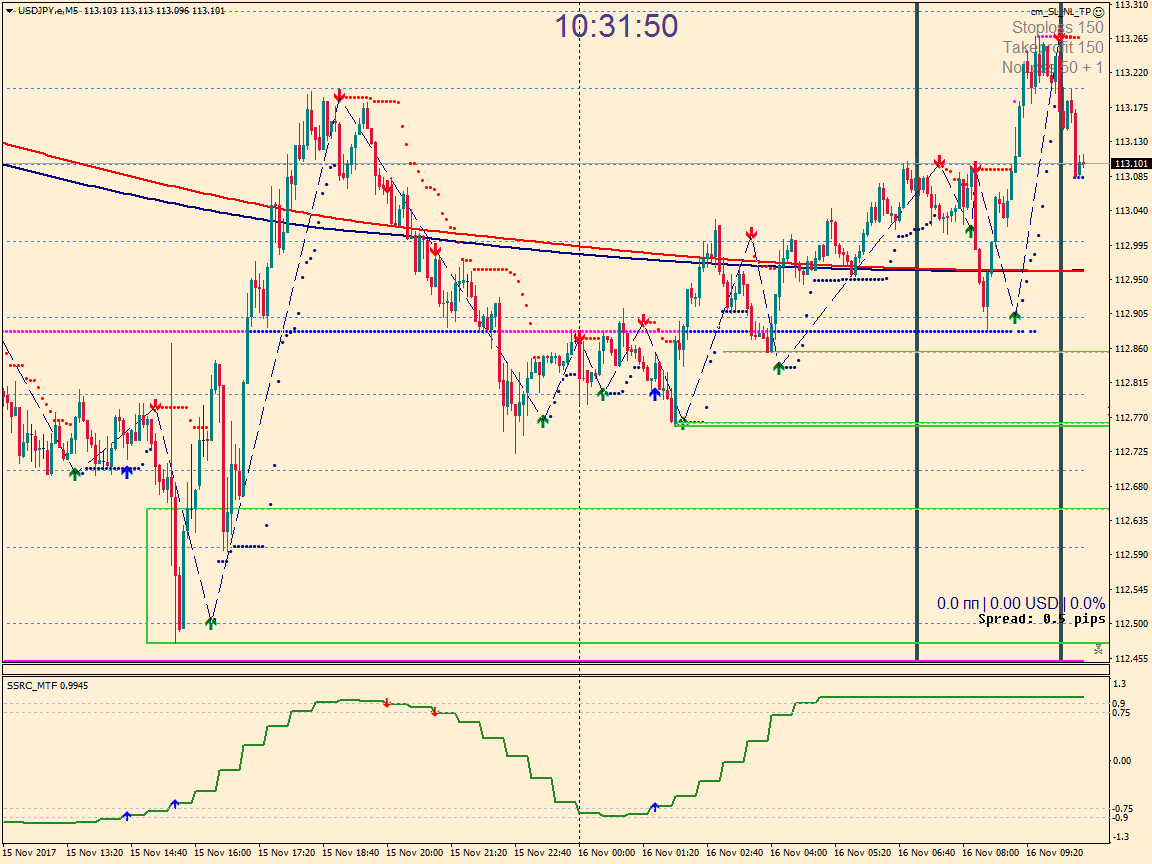Screen dimensions: 1152x864
Task: Select the dark vertical line near 16 Nov 09:20
Action: point(1061,332)
